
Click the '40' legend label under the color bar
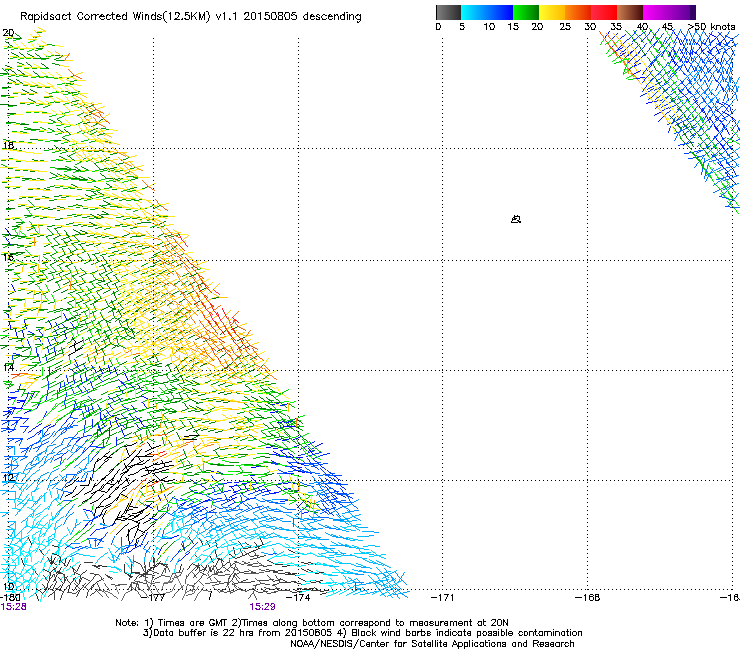pyautogui.click(x=642, y=27)
